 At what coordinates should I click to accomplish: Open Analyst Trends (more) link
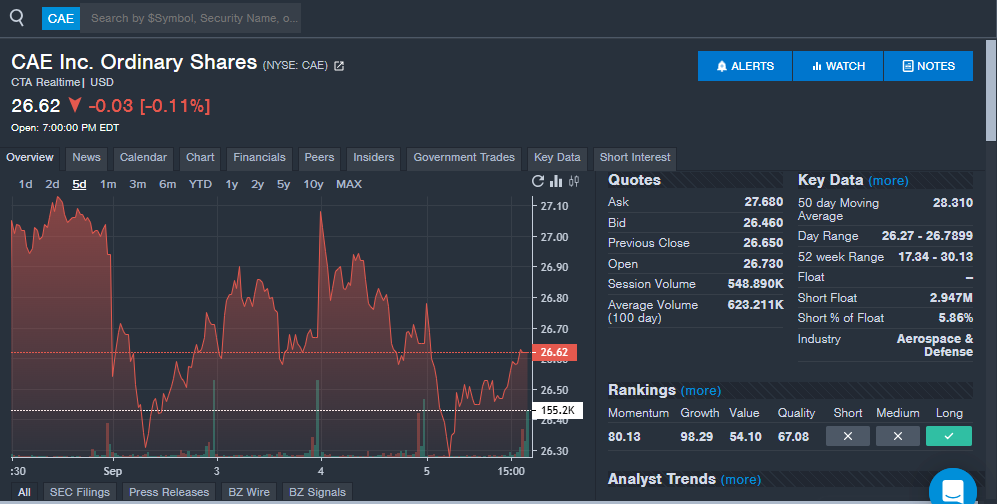[741, 479]
